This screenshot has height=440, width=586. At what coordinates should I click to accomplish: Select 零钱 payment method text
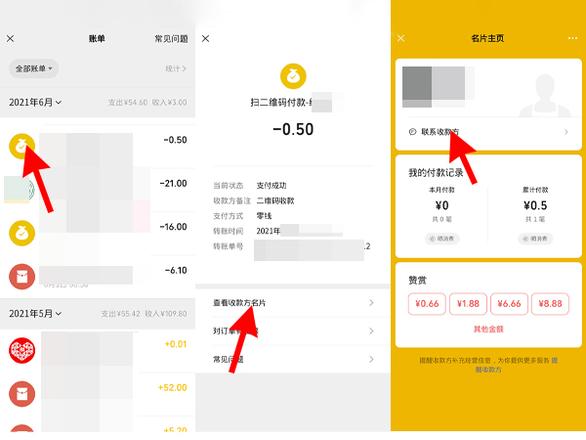[x=264, y=216]
